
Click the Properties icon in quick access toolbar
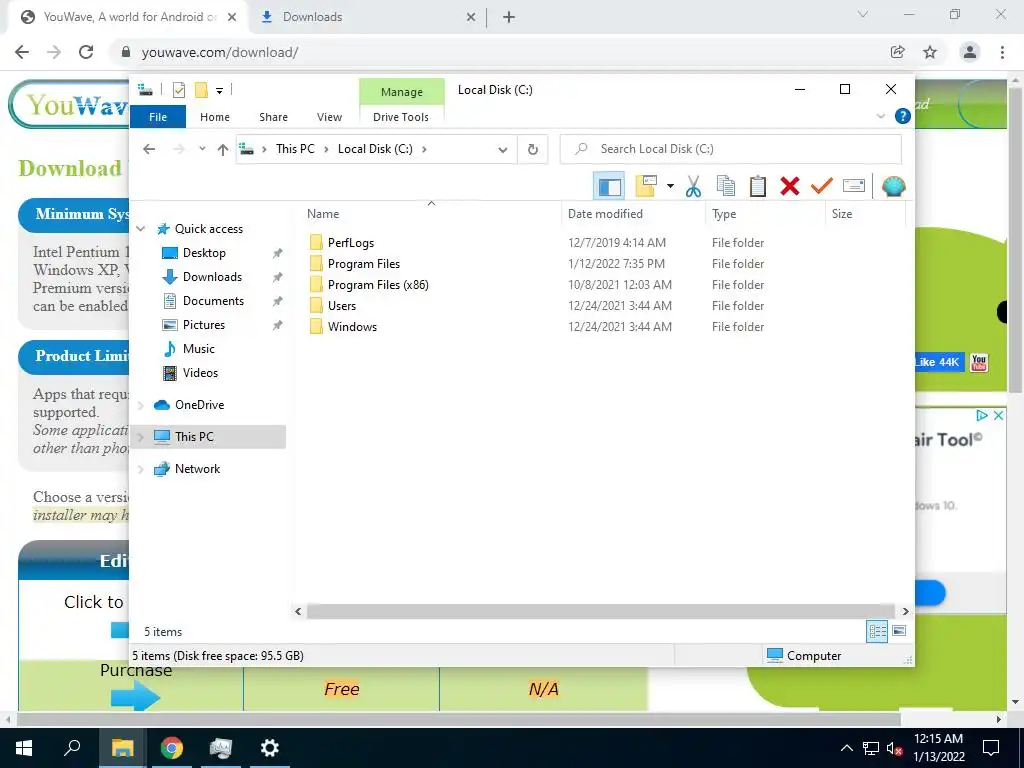[179, 90]
